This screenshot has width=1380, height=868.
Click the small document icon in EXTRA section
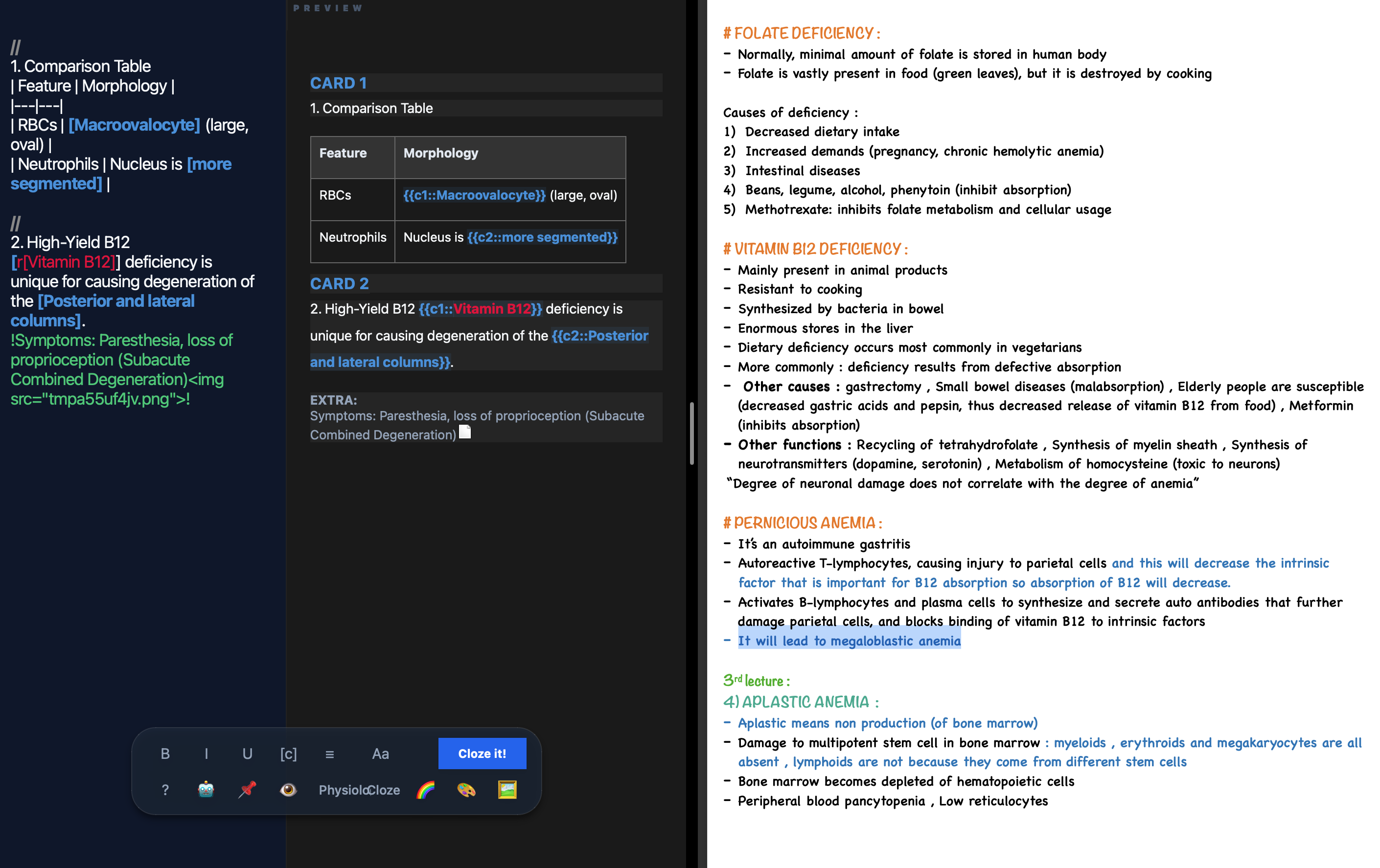tap(465, 432)
